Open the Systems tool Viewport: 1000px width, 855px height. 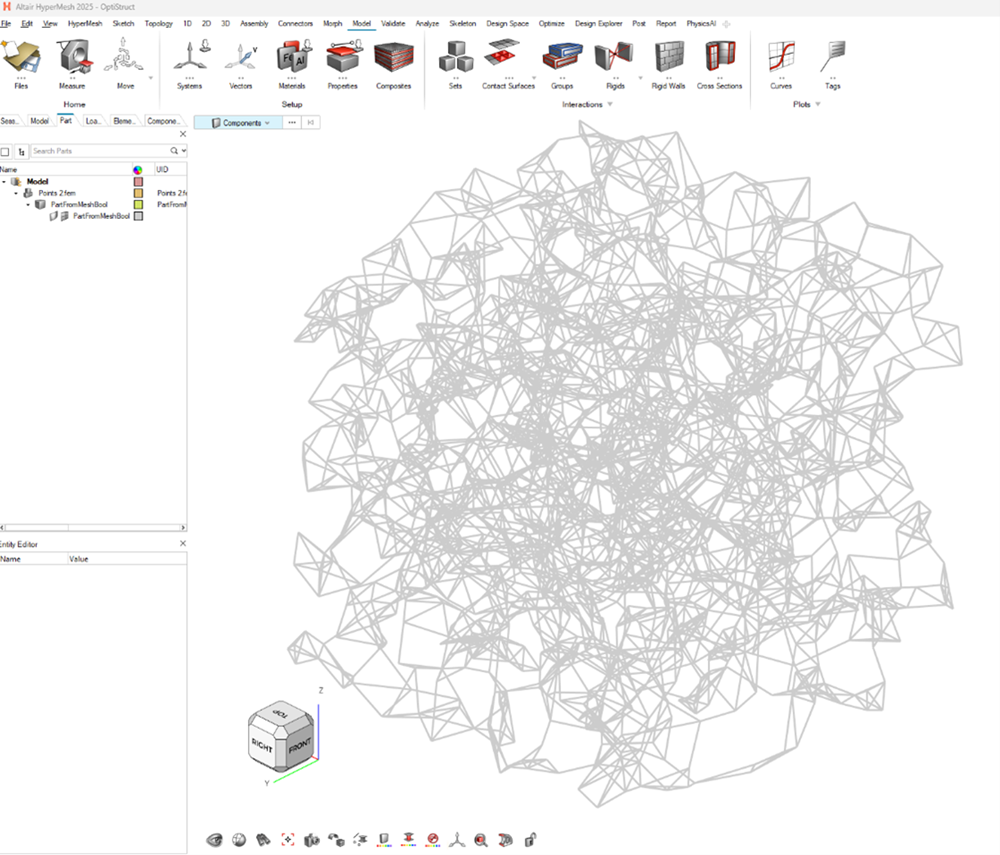[x=189, y=62]
